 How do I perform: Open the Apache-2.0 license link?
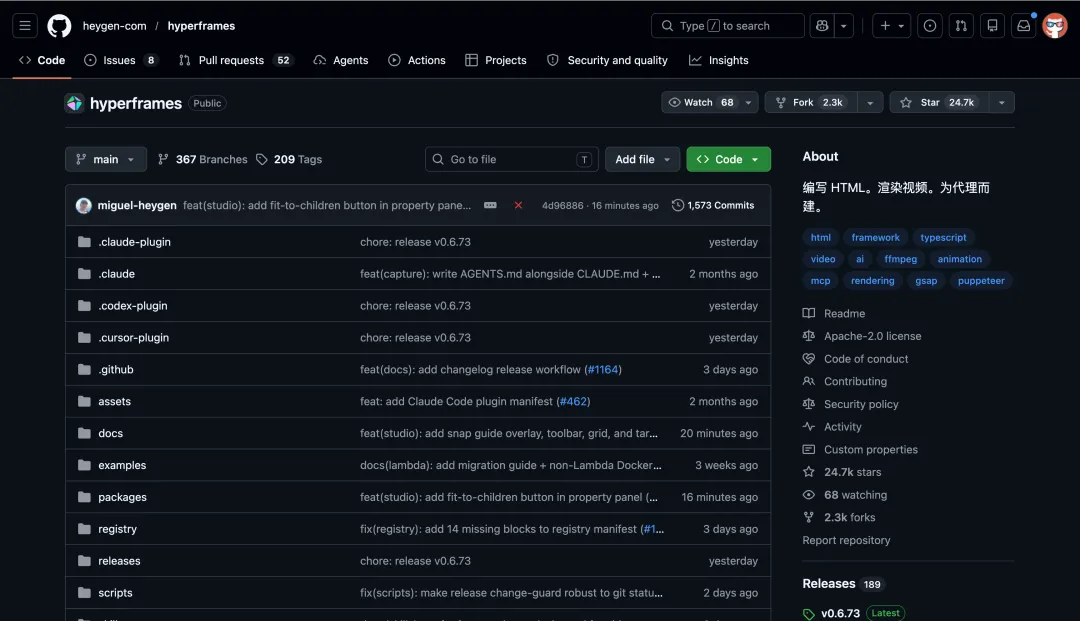pos(872,336)
